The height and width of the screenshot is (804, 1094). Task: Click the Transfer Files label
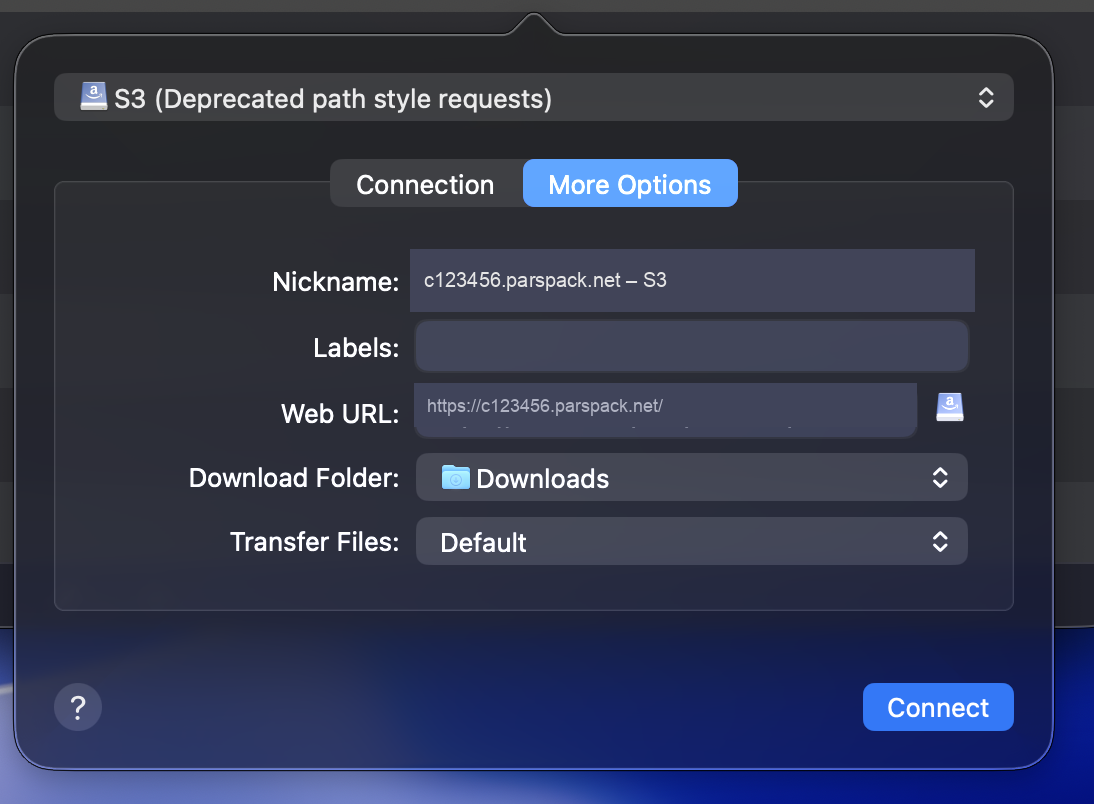click(315, 542)
